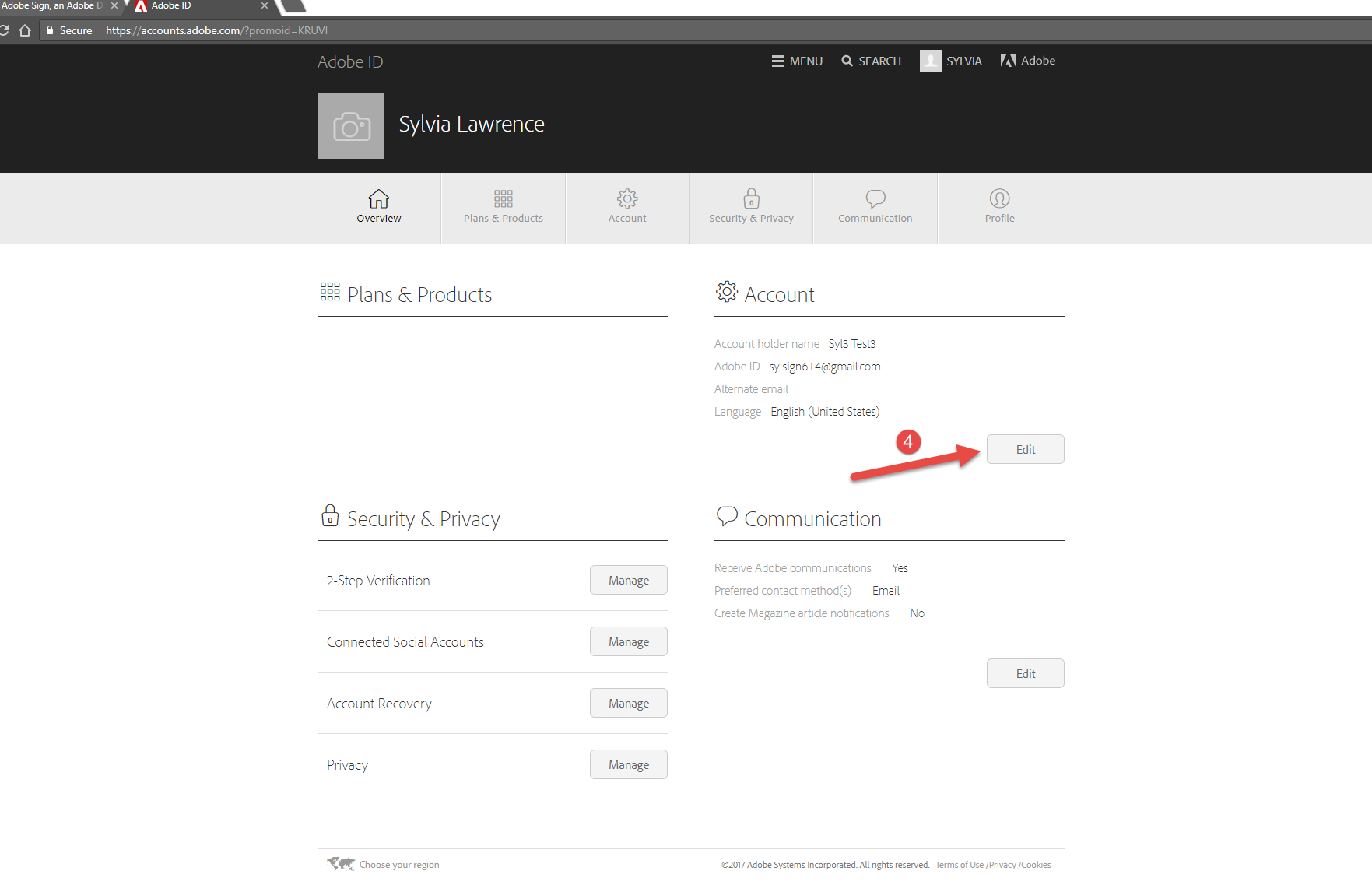The height and width of the screenshot is (892, 1372).
Task: Click the Preferred contact method(s) label
Action: [783, 591]
